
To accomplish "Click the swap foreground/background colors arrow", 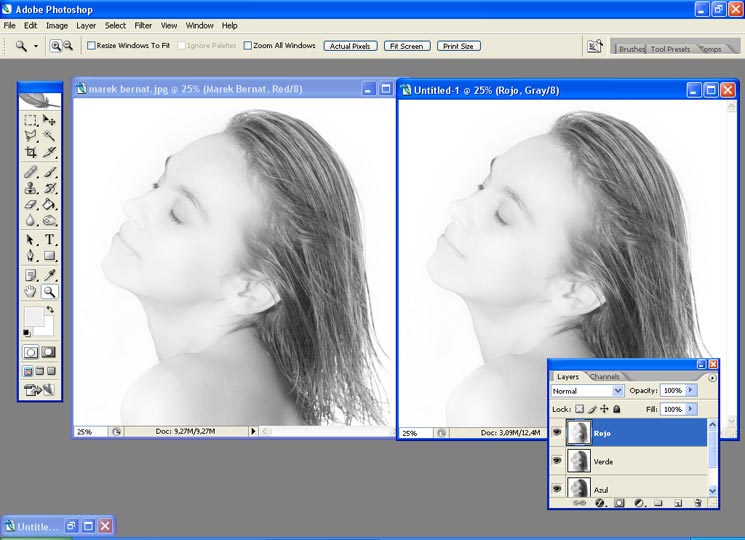I will pyautogui.click(x=50, y=310).
